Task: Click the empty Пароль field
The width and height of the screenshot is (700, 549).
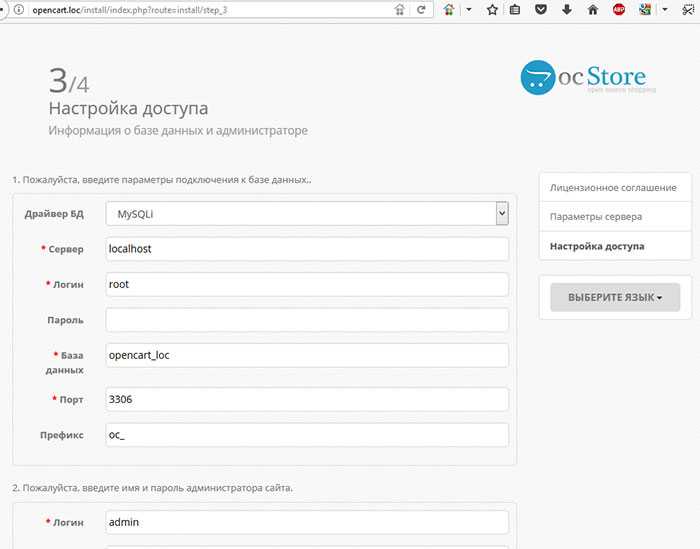Action: (x=307, y=320)
